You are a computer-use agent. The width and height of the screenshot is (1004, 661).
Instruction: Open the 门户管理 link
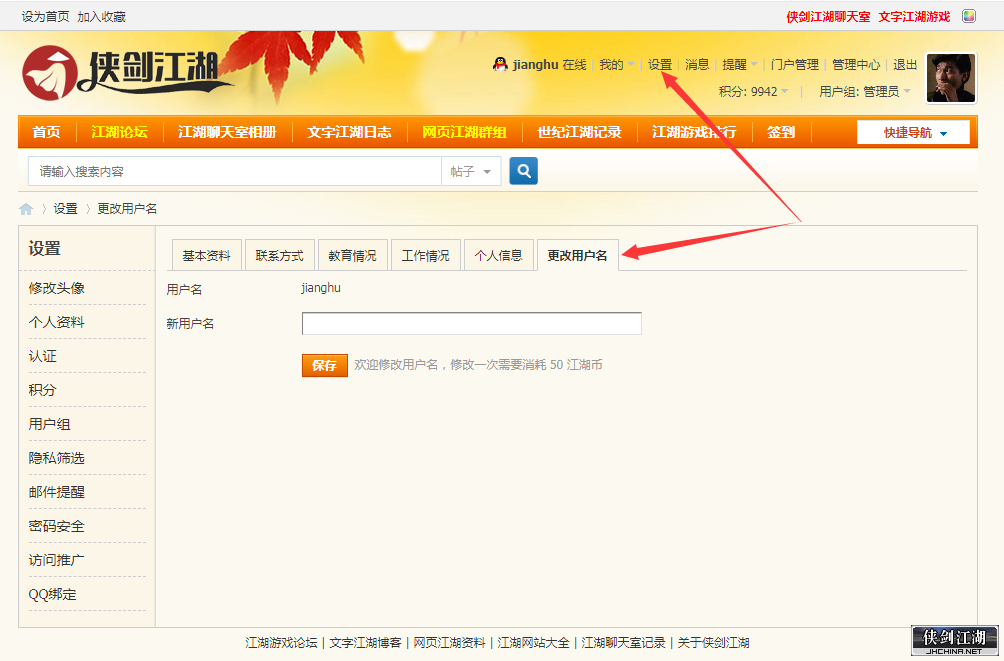pos(795,65)
